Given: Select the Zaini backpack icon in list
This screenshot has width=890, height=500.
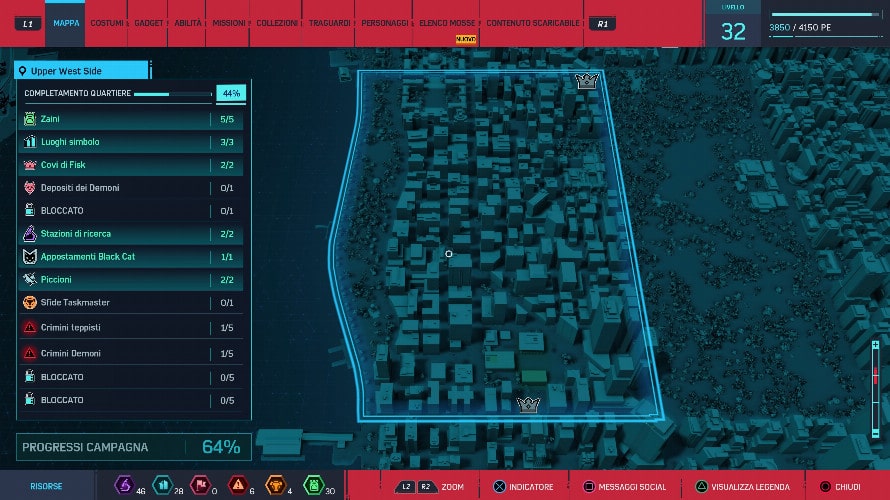Looking at the screenshot, I should (x=29, y=119).
